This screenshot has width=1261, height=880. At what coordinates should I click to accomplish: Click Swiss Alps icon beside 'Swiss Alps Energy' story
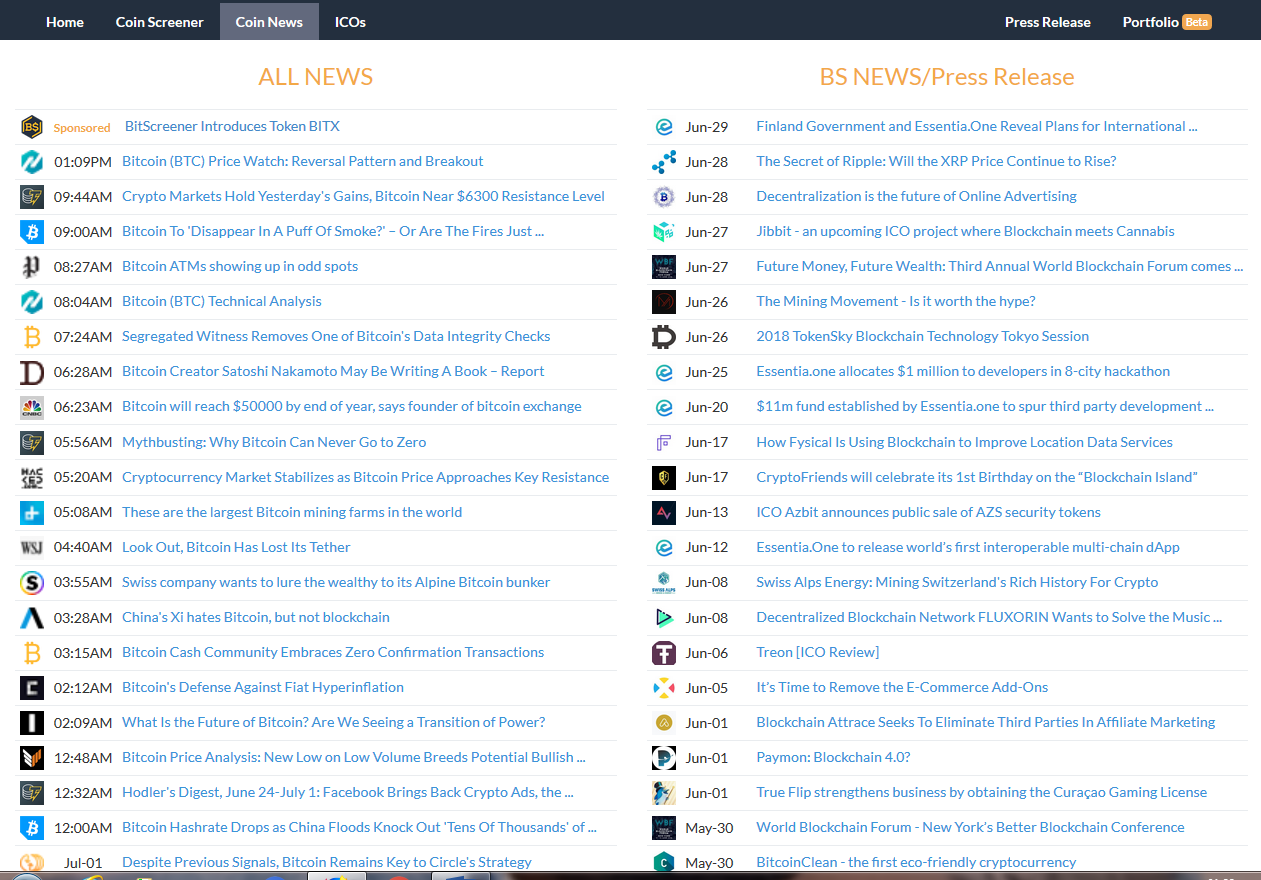[x=664, y=583]
